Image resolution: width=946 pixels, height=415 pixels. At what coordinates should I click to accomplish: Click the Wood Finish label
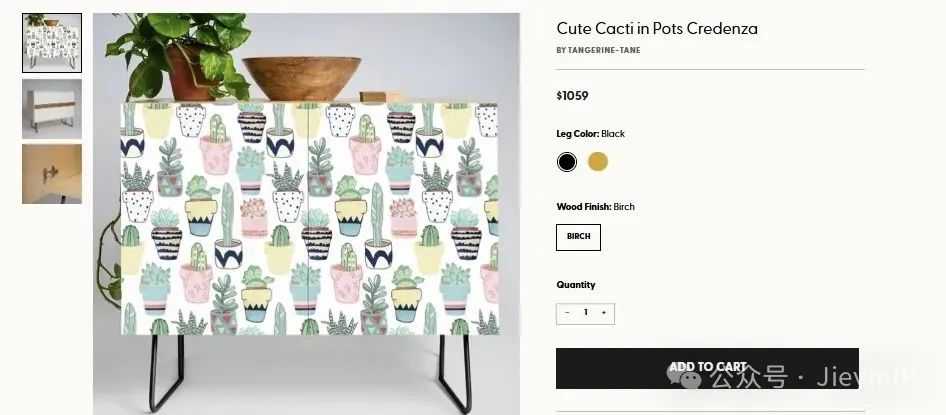pos(583,207)
